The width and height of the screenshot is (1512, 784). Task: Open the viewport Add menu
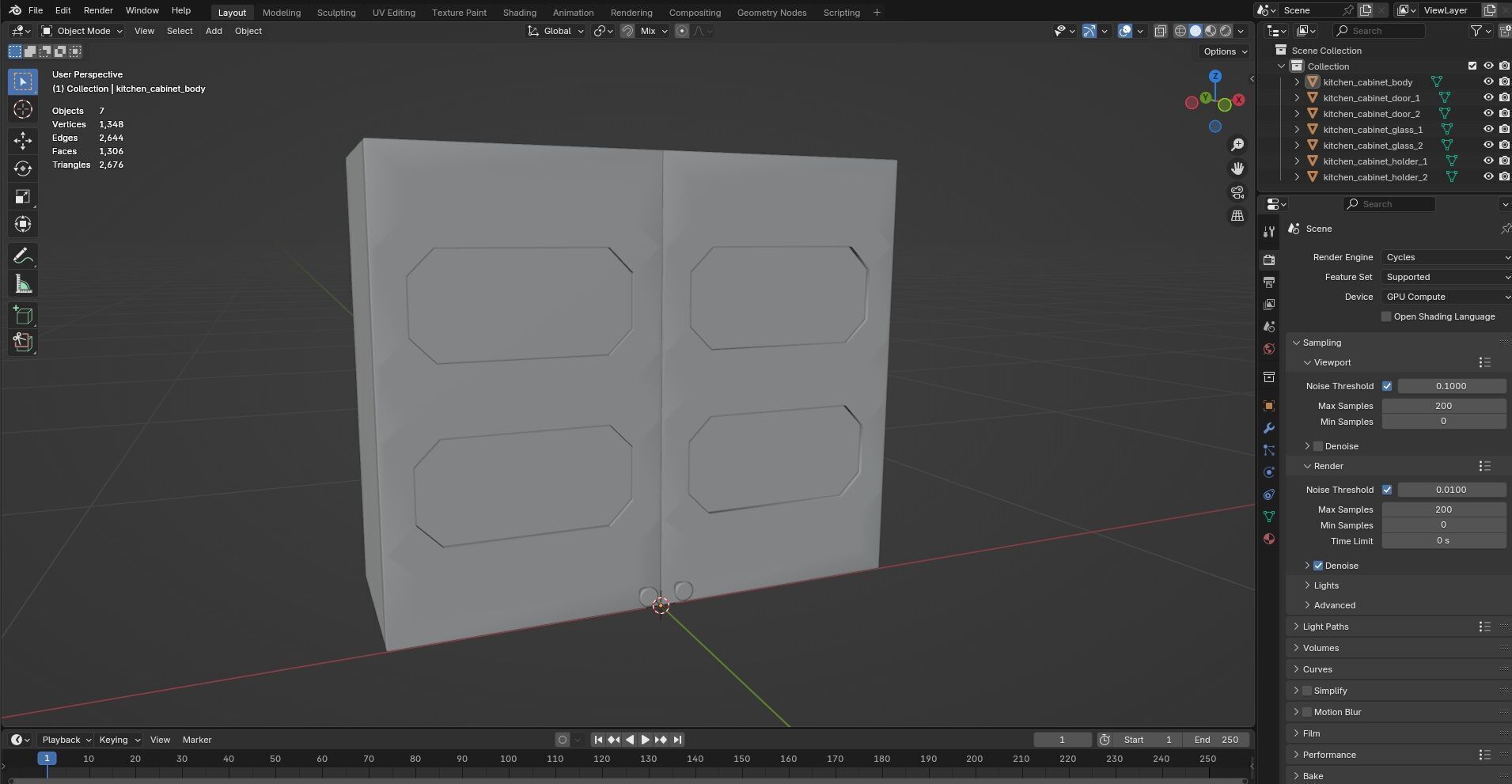pos(214,31)
